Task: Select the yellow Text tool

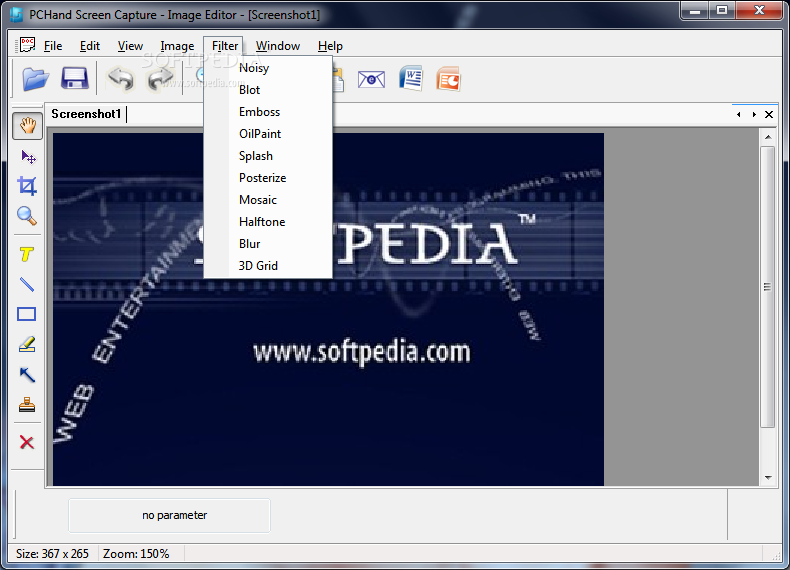Action: pyautogui.click(x=27, y=255)
